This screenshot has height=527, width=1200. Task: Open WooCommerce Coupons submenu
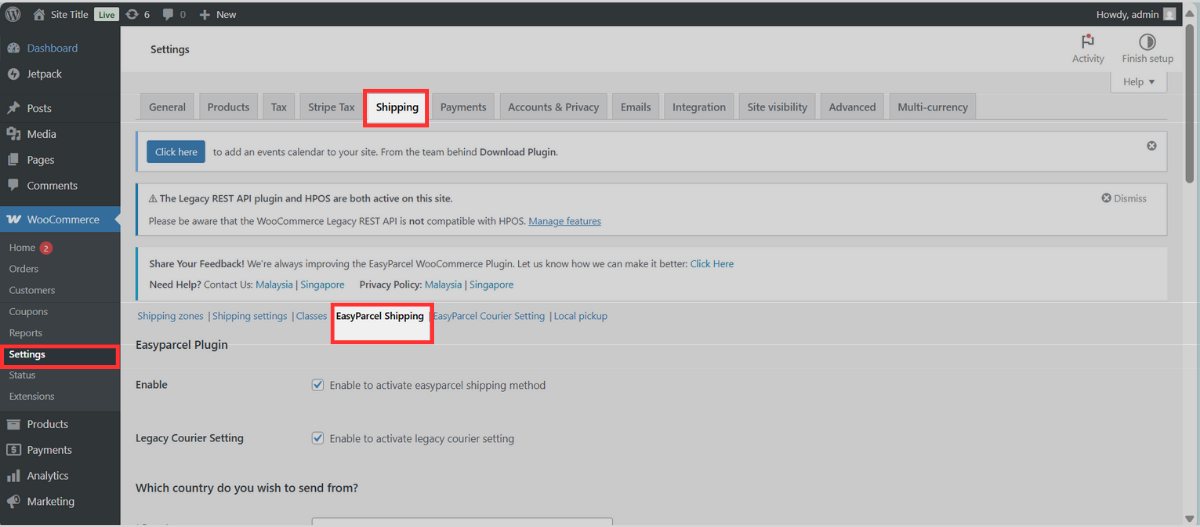(28, 312)
